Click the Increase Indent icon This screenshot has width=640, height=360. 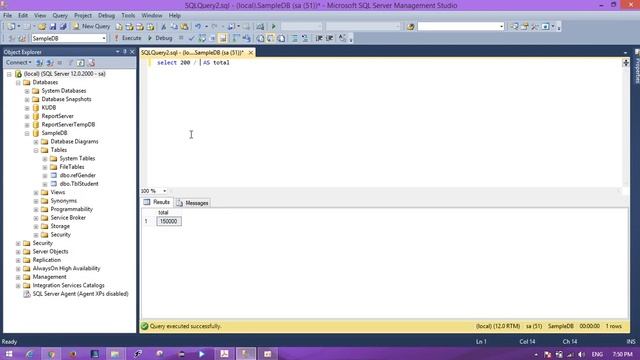pyautogui.click(x=330, y=38)
